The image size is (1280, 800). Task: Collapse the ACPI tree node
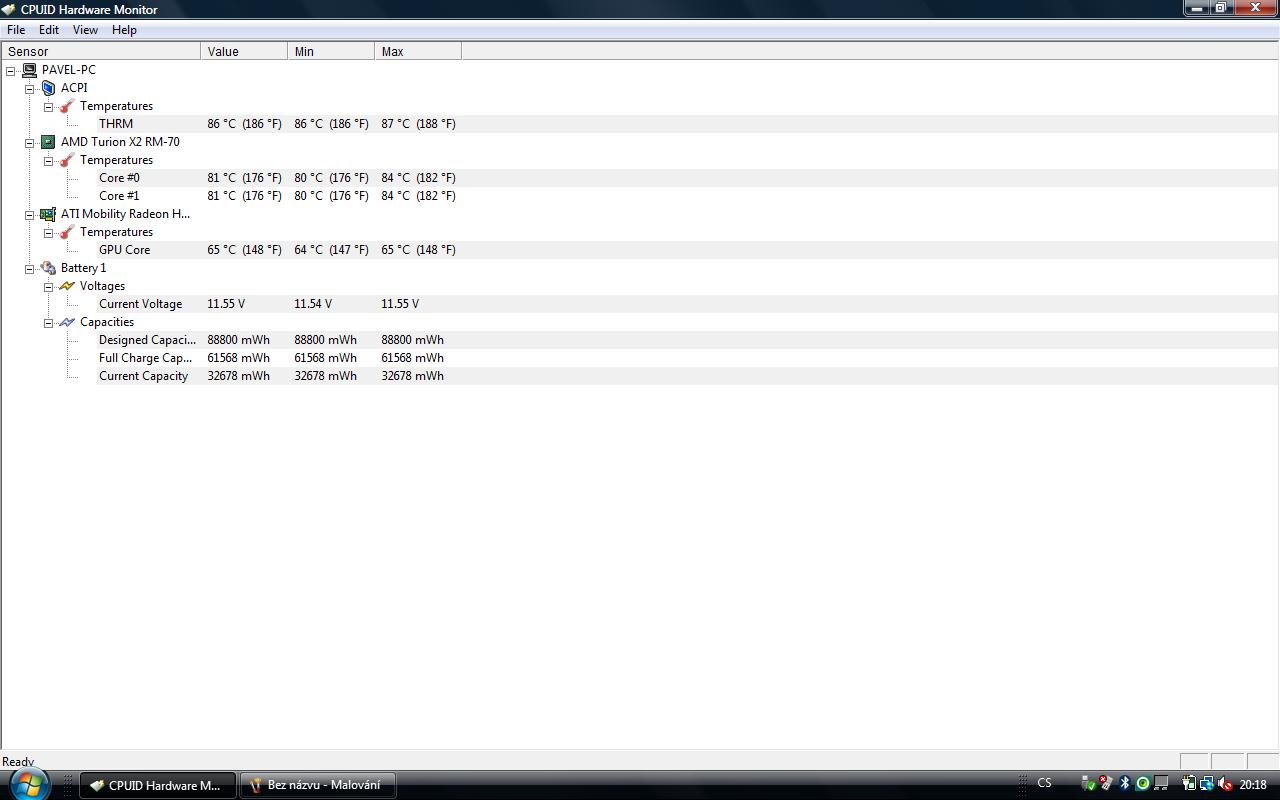(30, 88)
